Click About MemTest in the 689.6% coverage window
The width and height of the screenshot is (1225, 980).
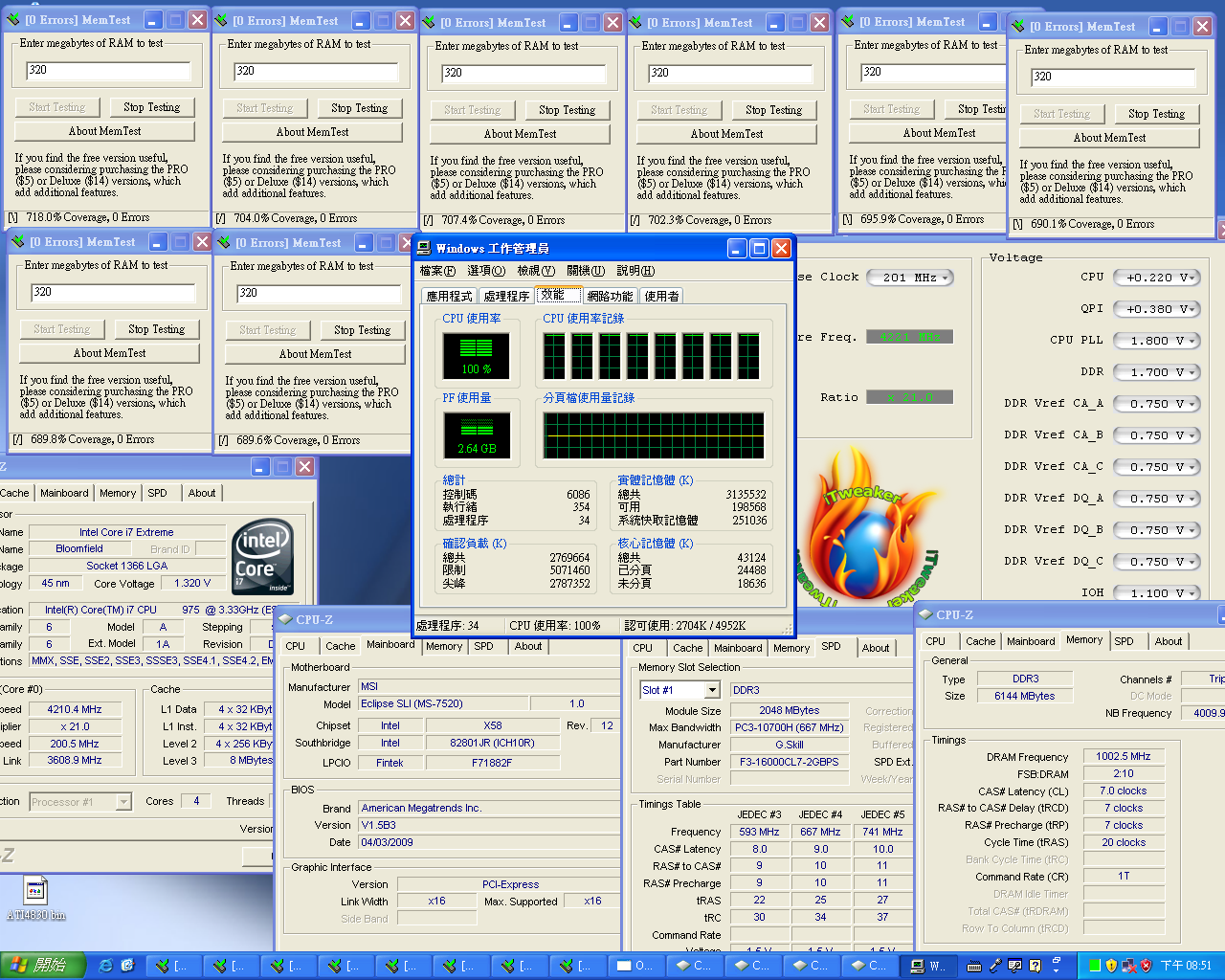pyautogui.click(x=315, y=354)
